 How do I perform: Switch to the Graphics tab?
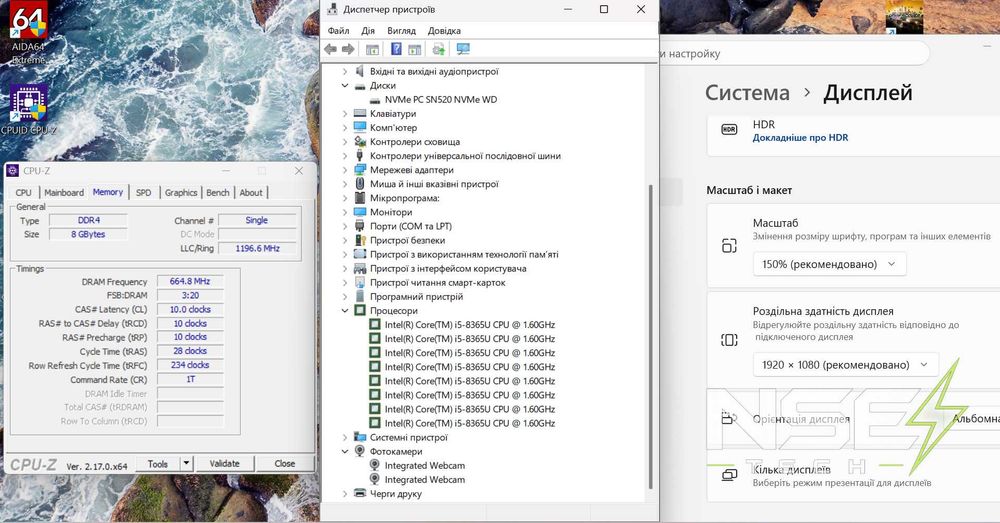[181, 193]
